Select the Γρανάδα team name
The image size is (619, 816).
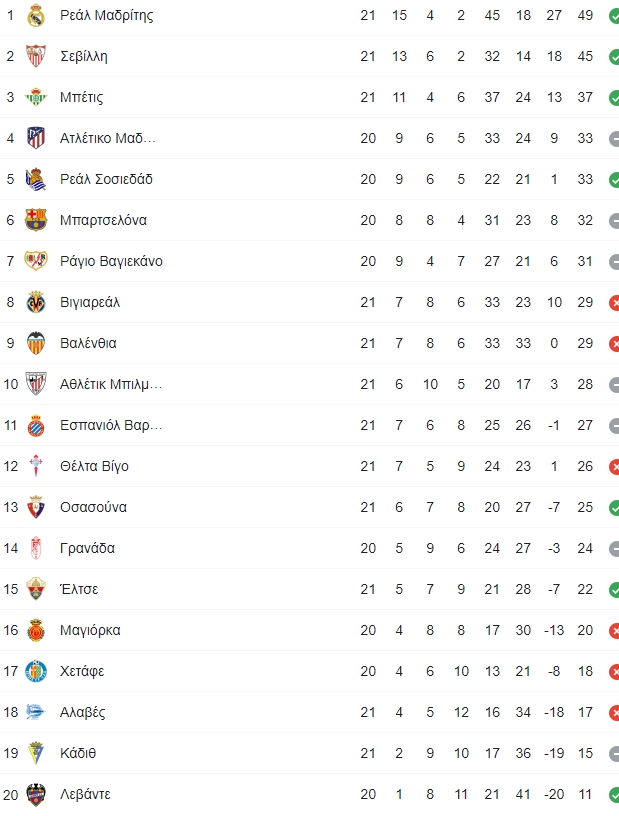[x=87, y=549]
